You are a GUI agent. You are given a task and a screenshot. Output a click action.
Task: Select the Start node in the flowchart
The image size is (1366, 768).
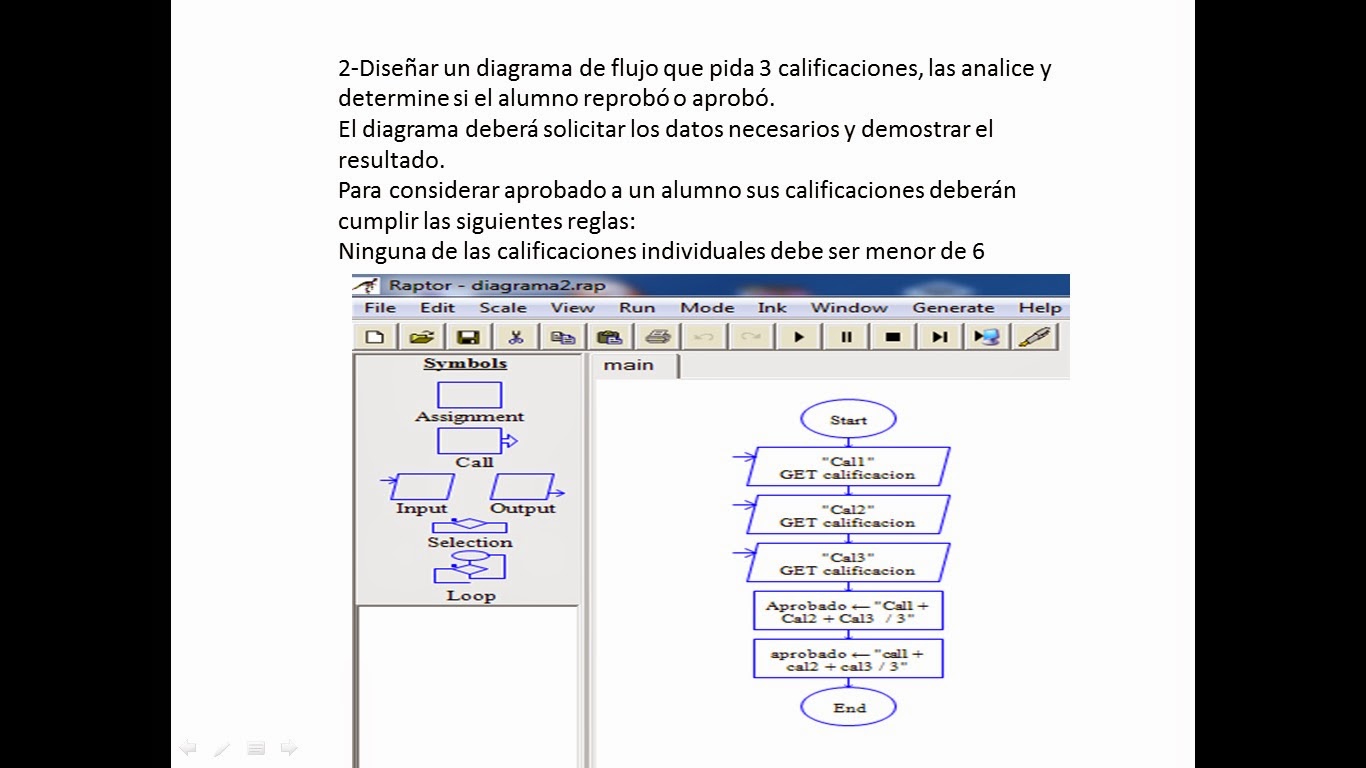tap(848, 418)
